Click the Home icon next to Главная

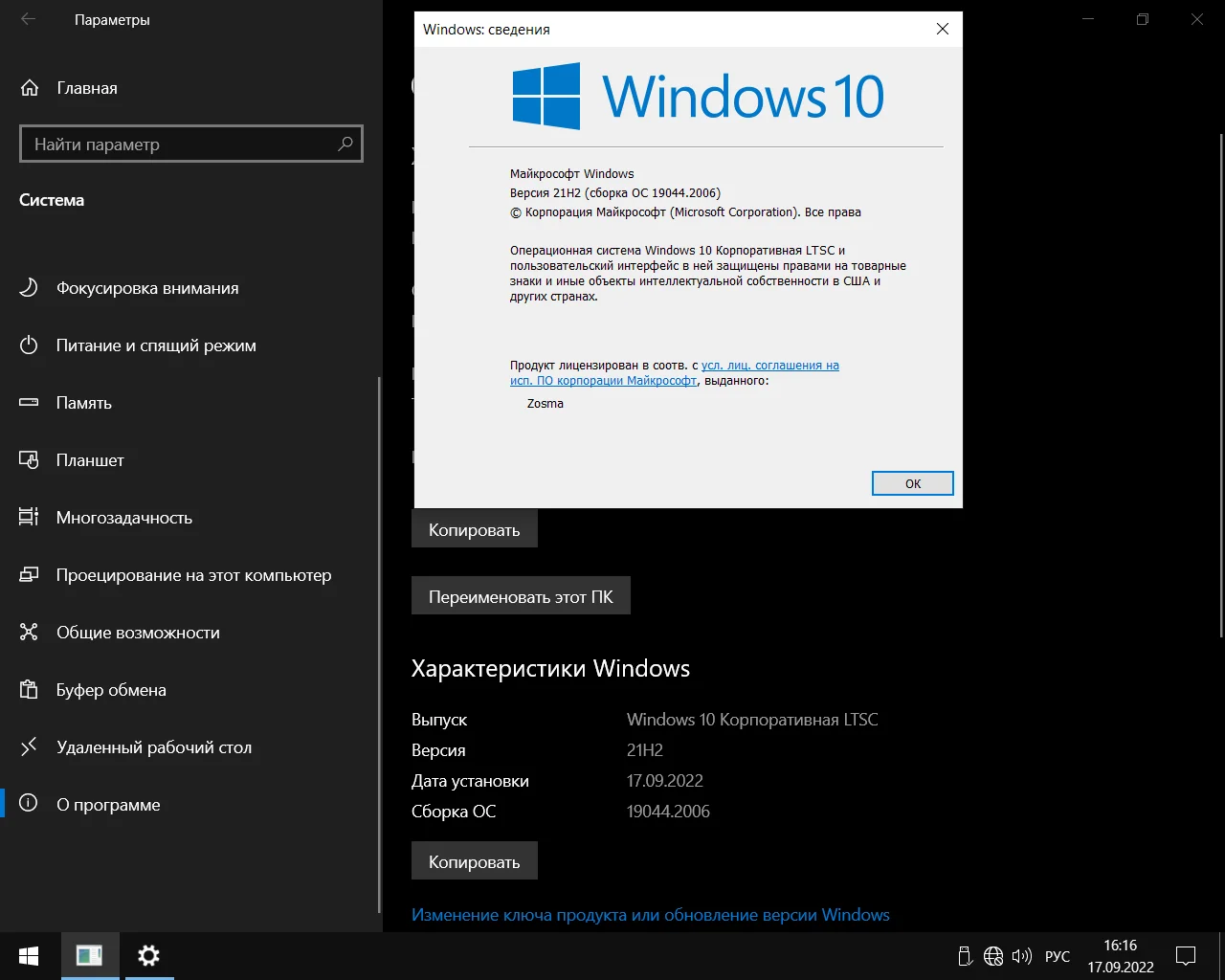coord(30,88)
